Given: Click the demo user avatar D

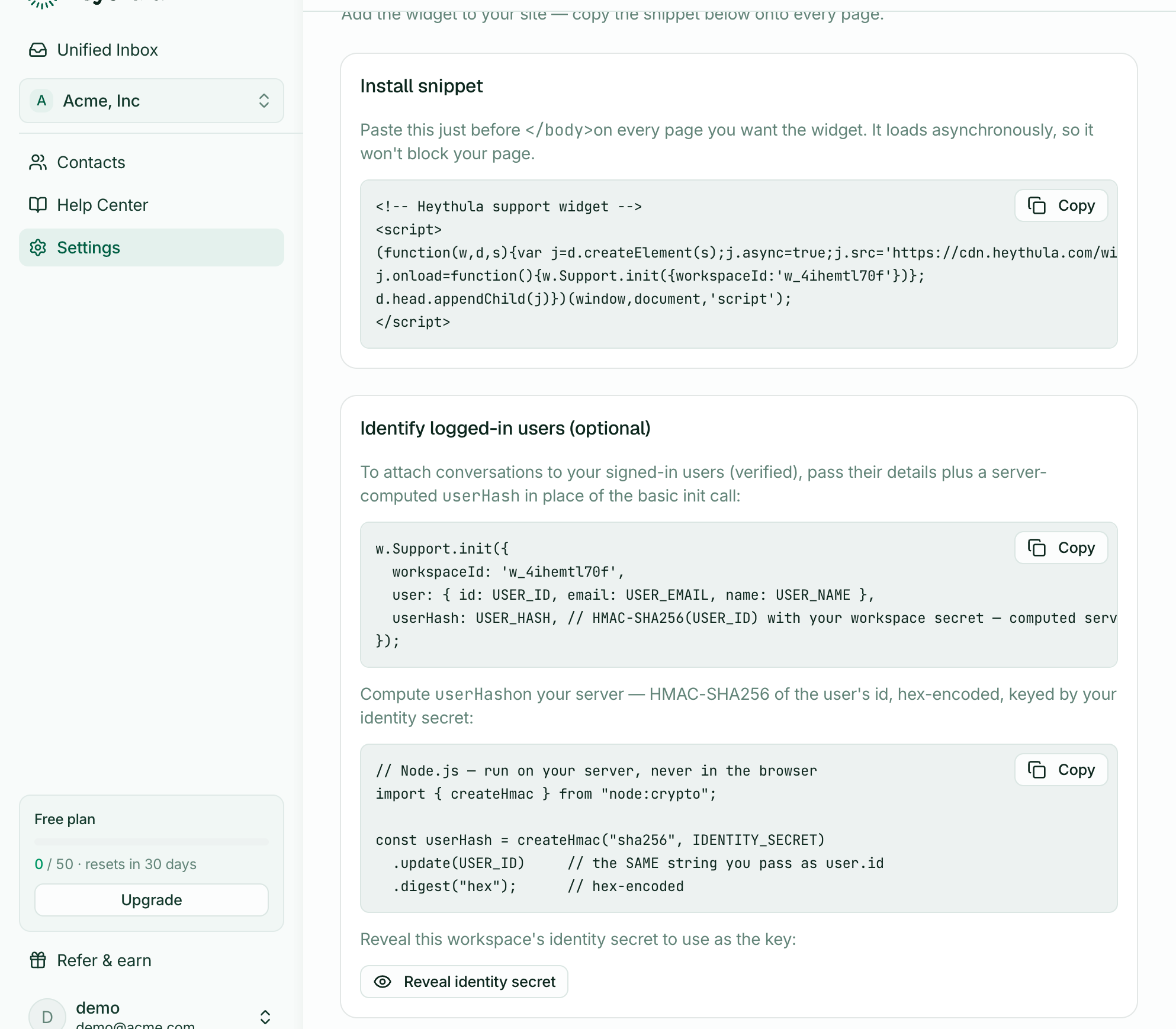Looking at the screenshot, I should click(47, 1016).
